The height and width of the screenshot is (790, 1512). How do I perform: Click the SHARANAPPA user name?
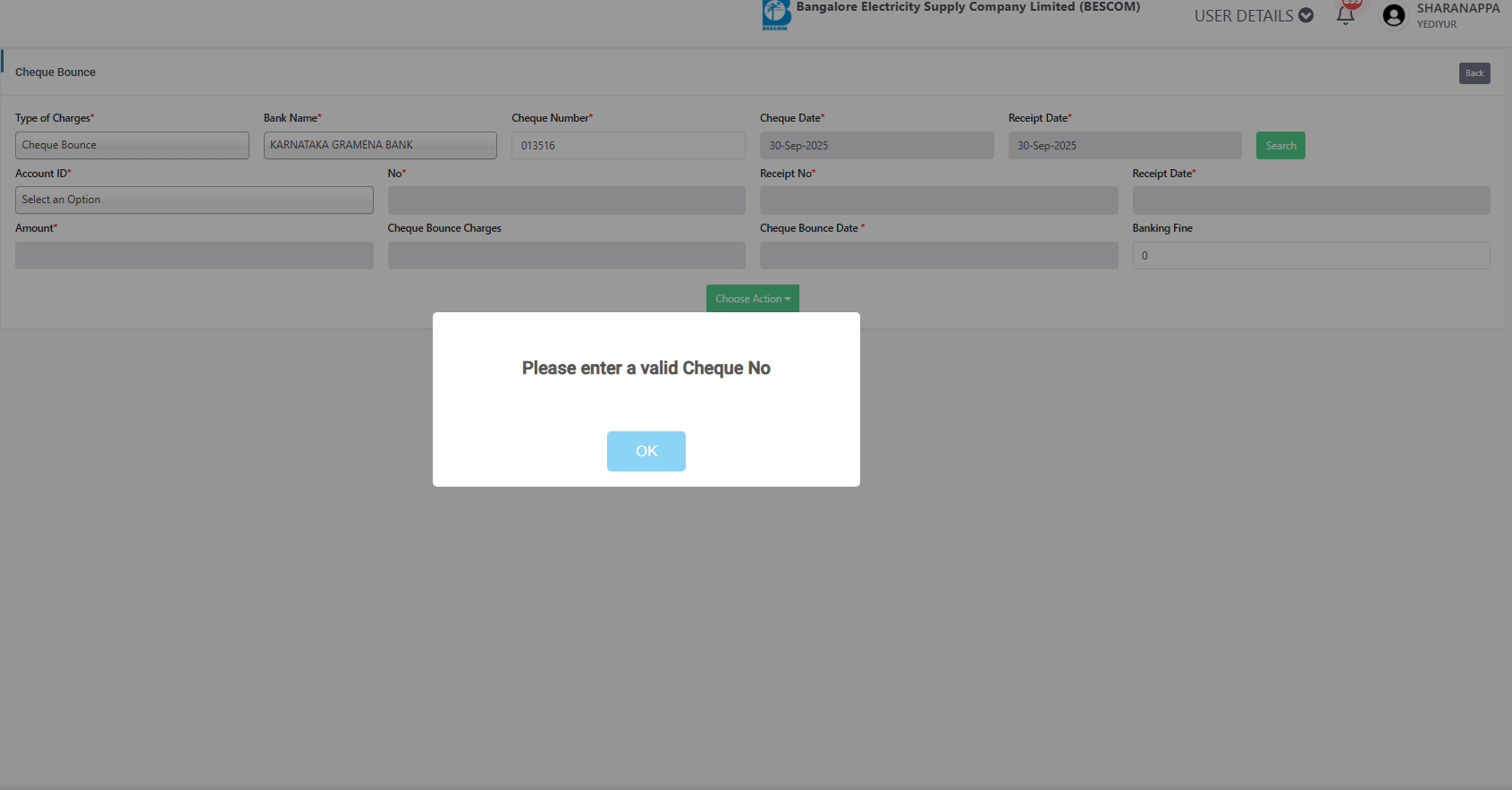[x=1458, y=8]
